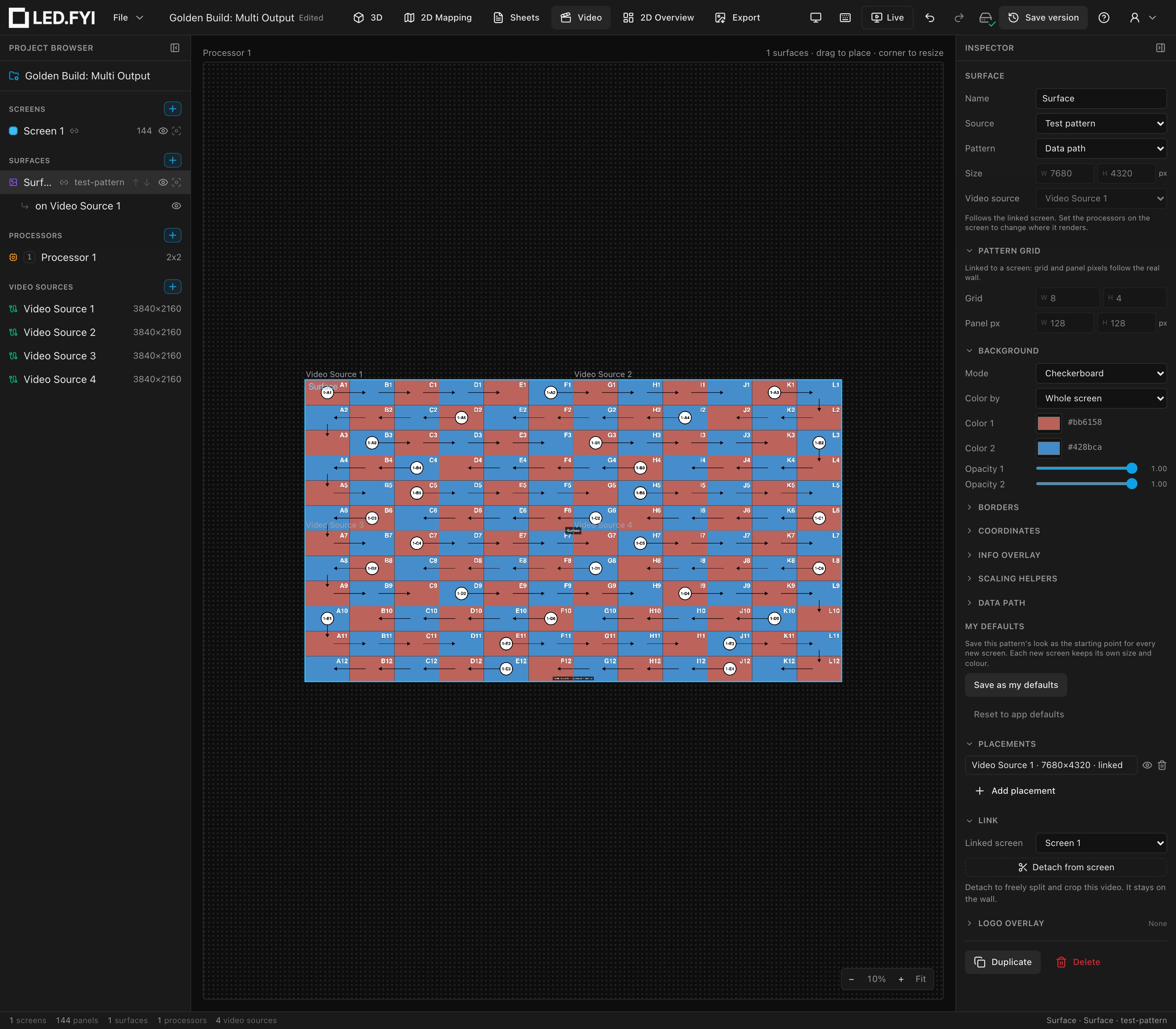Open the Pattern dropdown showing Data path
Viewport: 1176px width, 1029px height.
click(x=1101, y=148)
